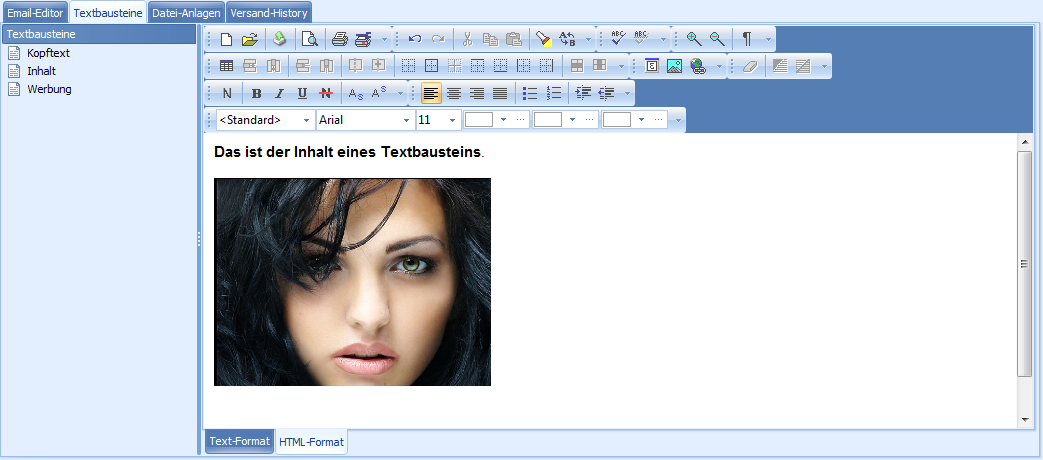Viewport: 1043px width, 460px height.
Task: Insert a table with the grid icon
Action: (x=227, y=66)
